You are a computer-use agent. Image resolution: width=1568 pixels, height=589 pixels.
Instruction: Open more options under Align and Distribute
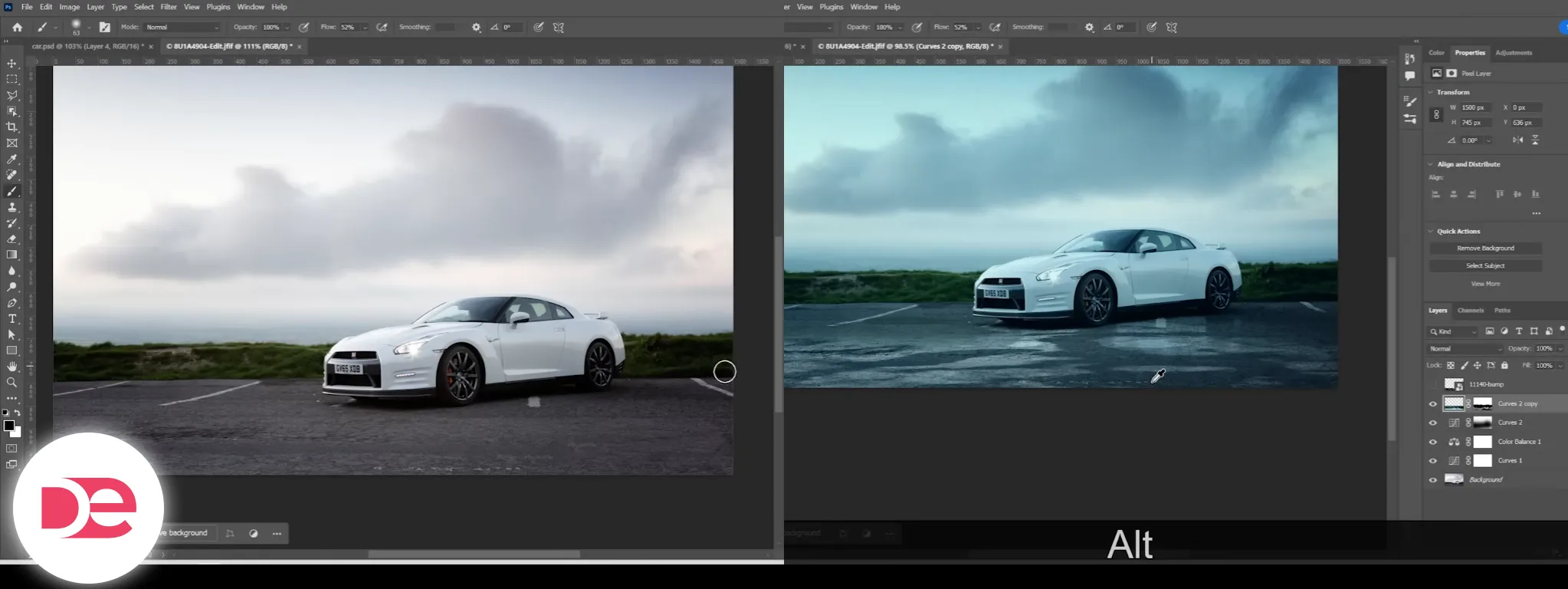tap(1536, 213)
